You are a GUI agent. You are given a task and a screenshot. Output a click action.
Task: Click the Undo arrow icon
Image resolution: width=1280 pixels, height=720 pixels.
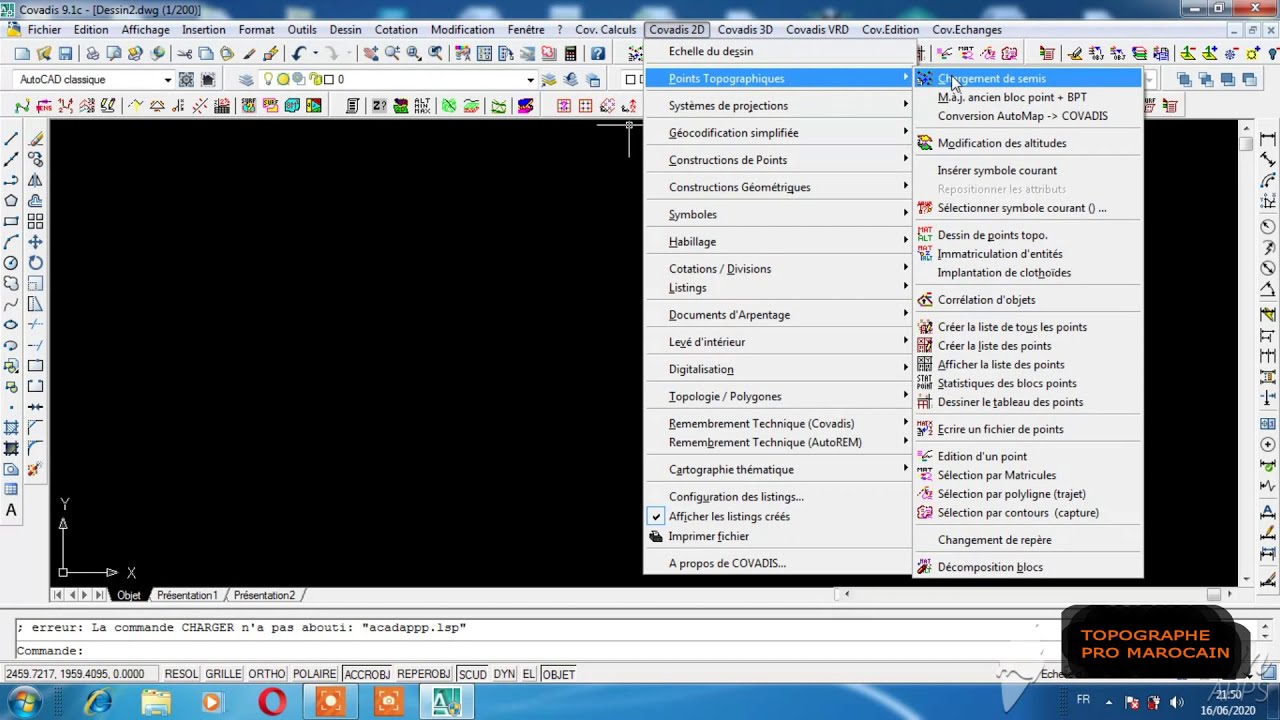click(298, 53)
